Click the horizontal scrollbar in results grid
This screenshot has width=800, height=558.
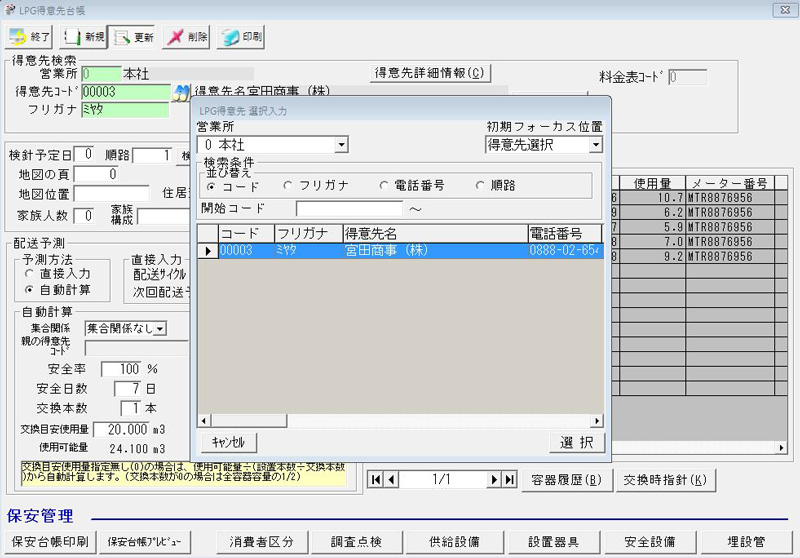(400, 422)
